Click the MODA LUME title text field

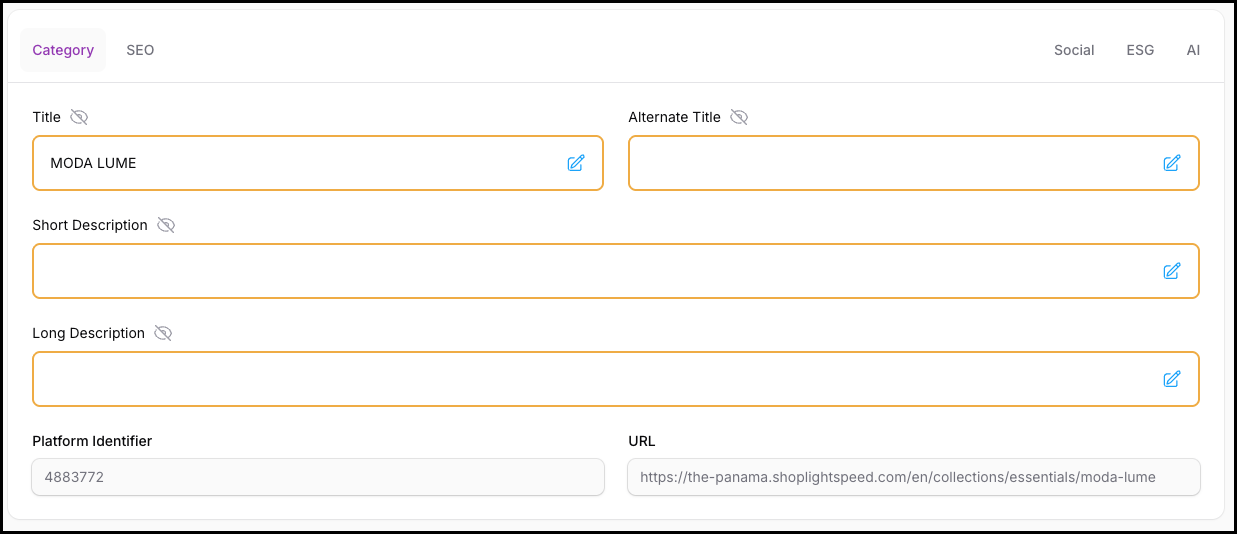300,163
